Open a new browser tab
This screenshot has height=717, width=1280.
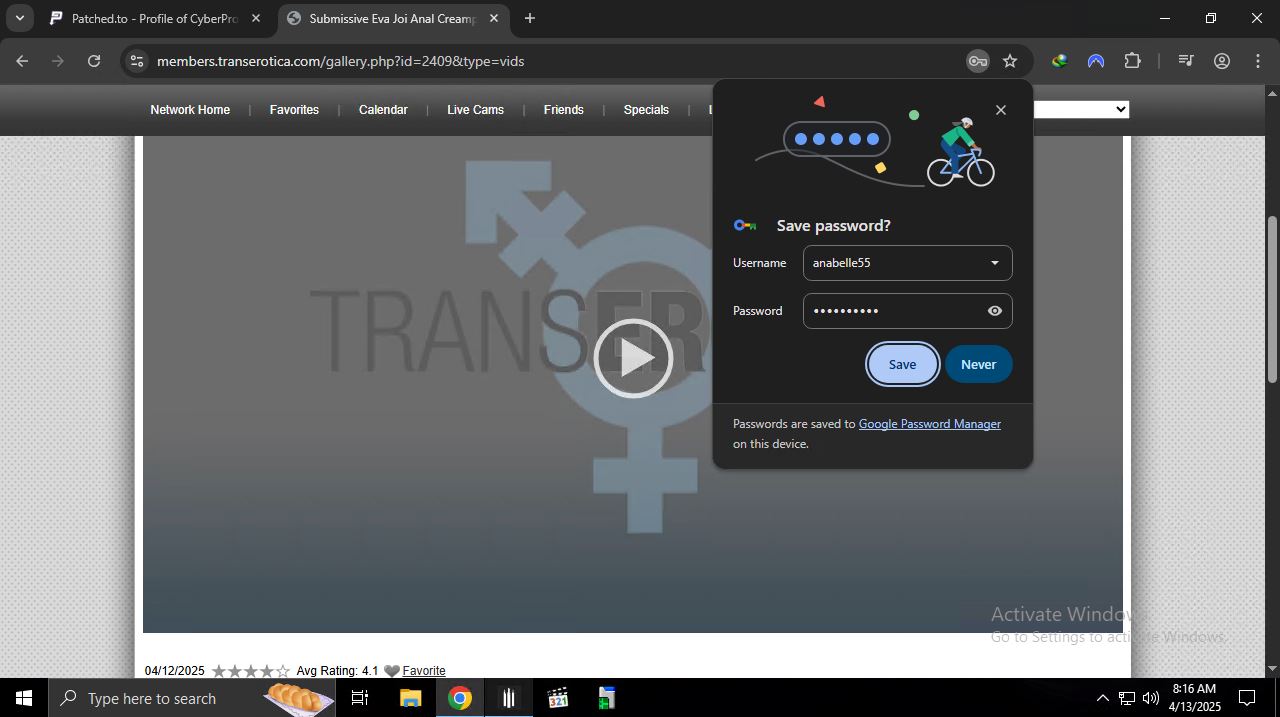529,18
